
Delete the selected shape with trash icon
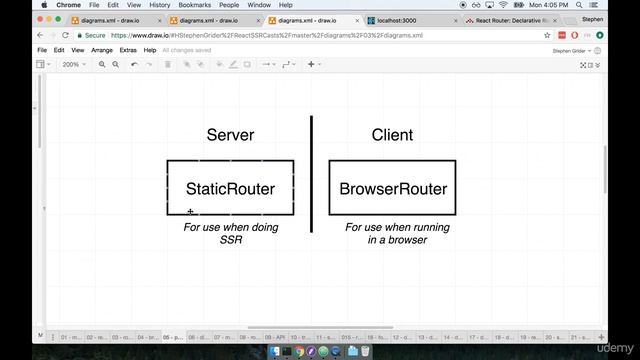[168, 64]
